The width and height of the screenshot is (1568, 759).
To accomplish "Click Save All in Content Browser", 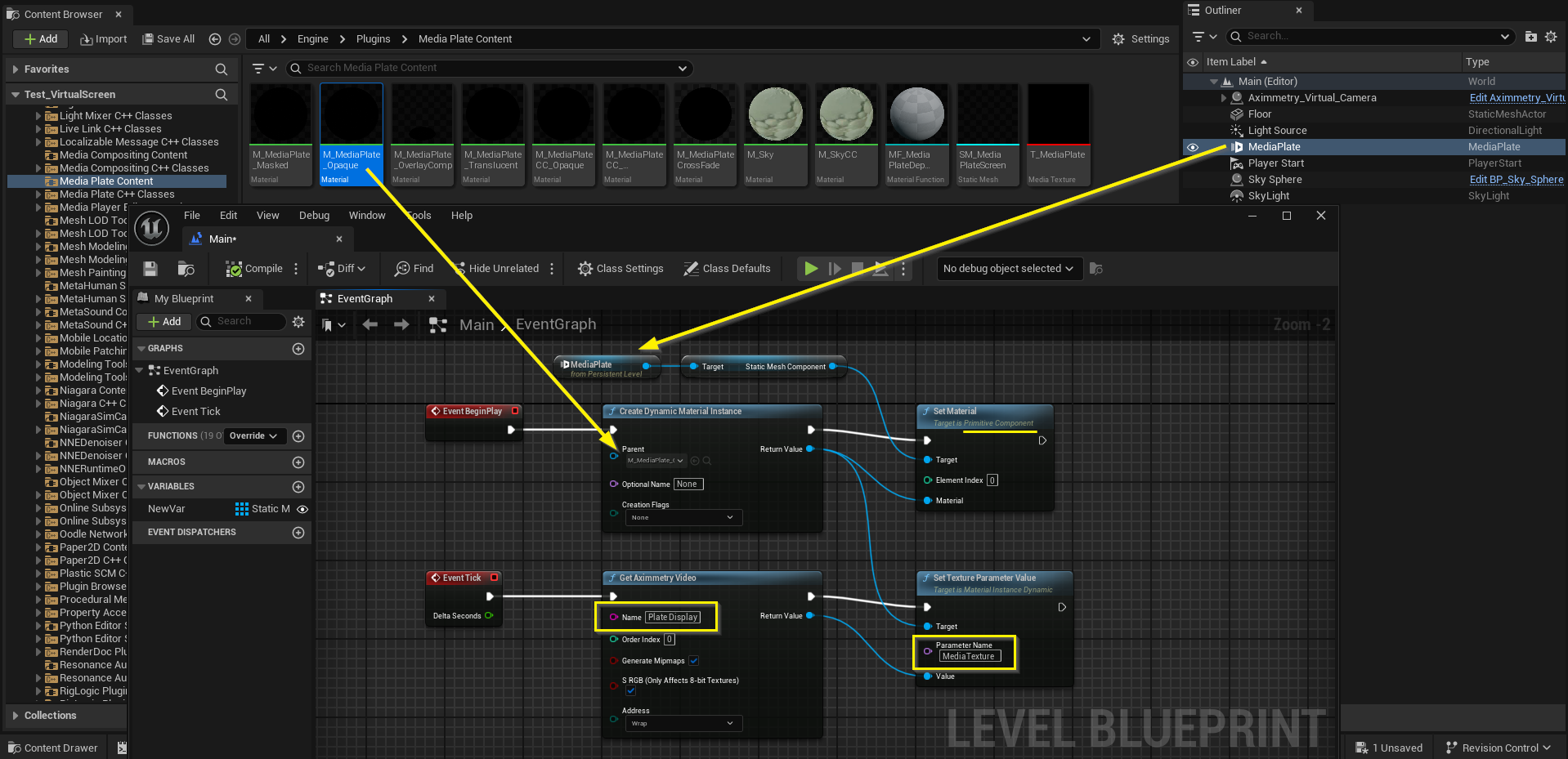I will tap(168, 39).
